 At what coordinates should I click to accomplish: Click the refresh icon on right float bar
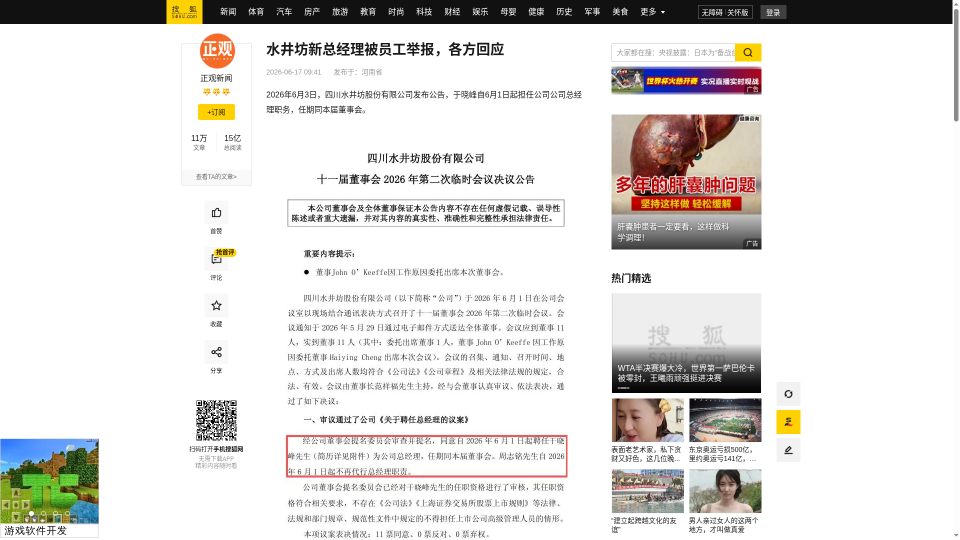(x=788, y=394)
